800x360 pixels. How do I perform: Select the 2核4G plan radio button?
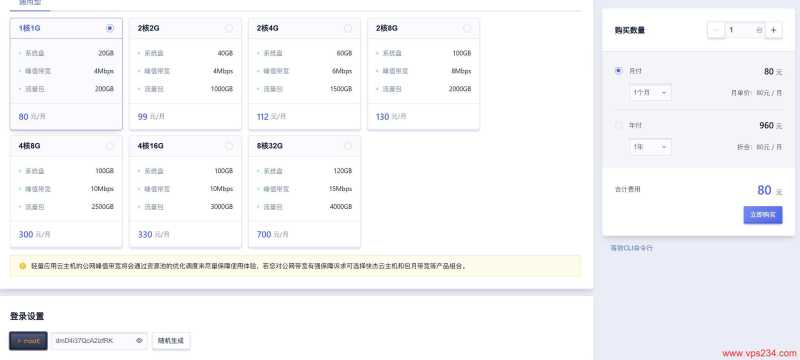tap(348, 29)
